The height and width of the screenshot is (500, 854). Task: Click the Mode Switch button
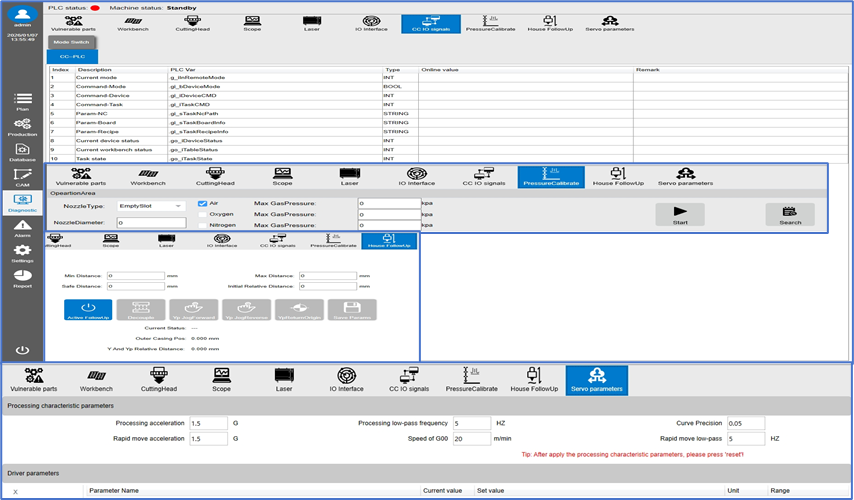tap(71, 42)
